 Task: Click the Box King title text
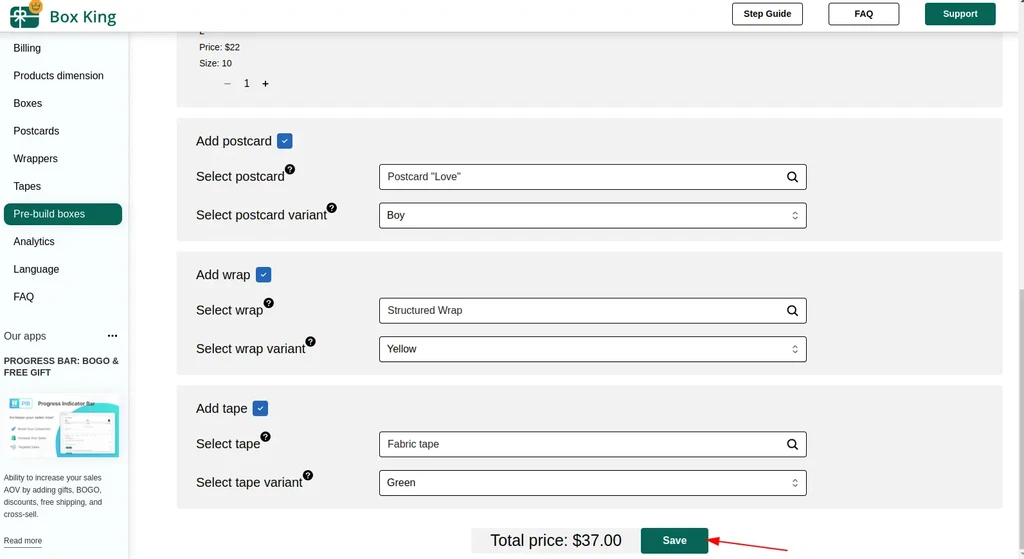tap(83, 16)
